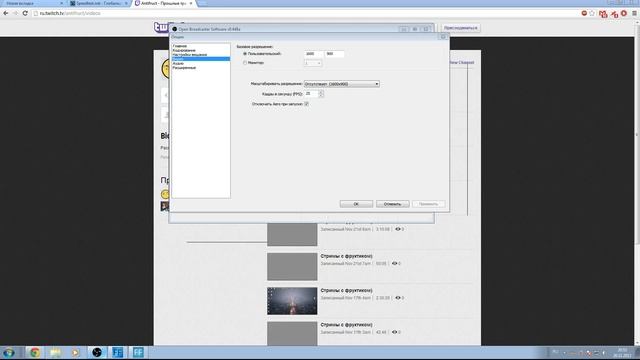Bookmark page with star icon
This screenshot has height=360, width=640.
click(x=592, y=13)
